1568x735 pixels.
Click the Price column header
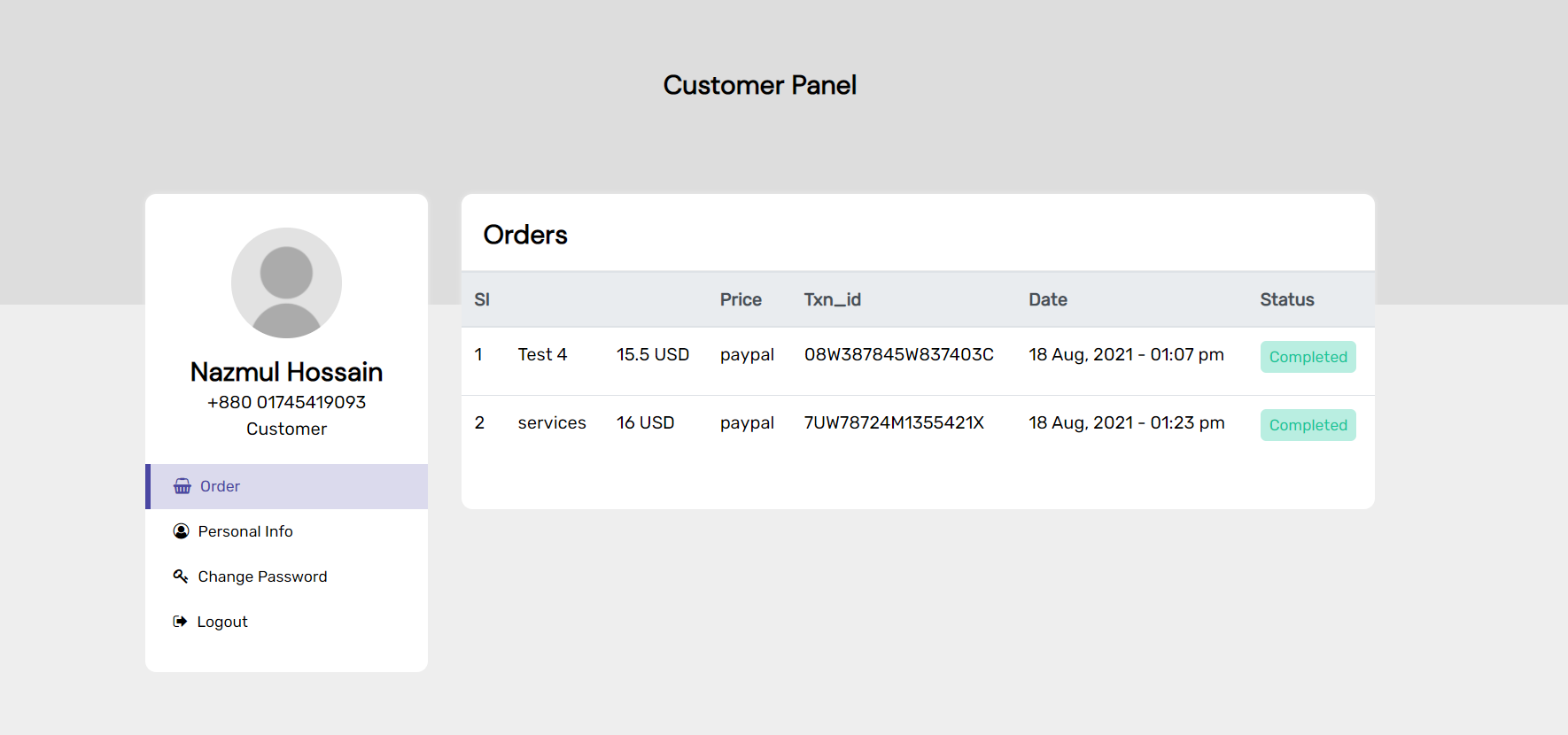741,299
